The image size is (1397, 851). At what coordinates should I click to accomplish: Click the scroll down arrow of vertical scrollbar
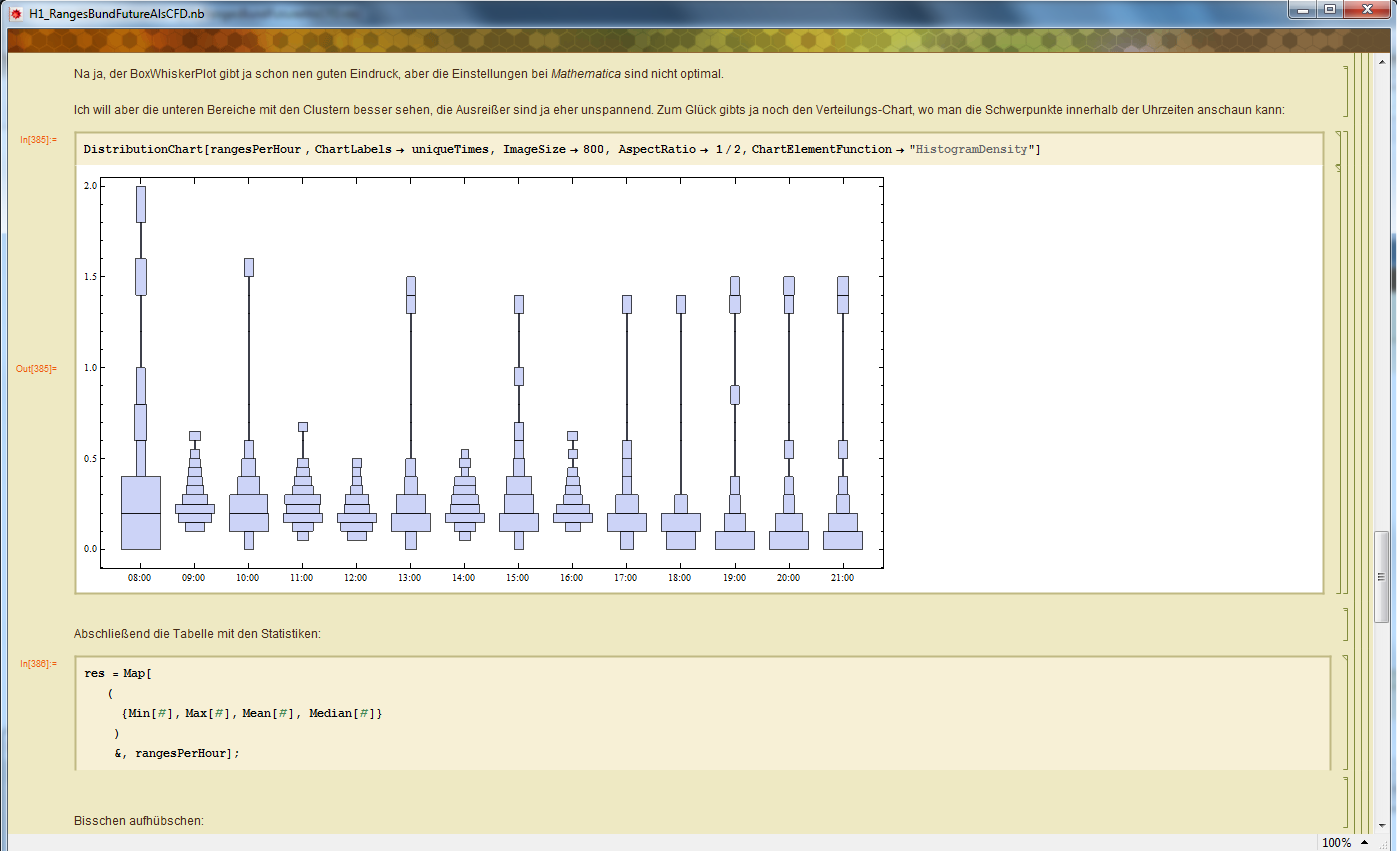click(1382, 824)
